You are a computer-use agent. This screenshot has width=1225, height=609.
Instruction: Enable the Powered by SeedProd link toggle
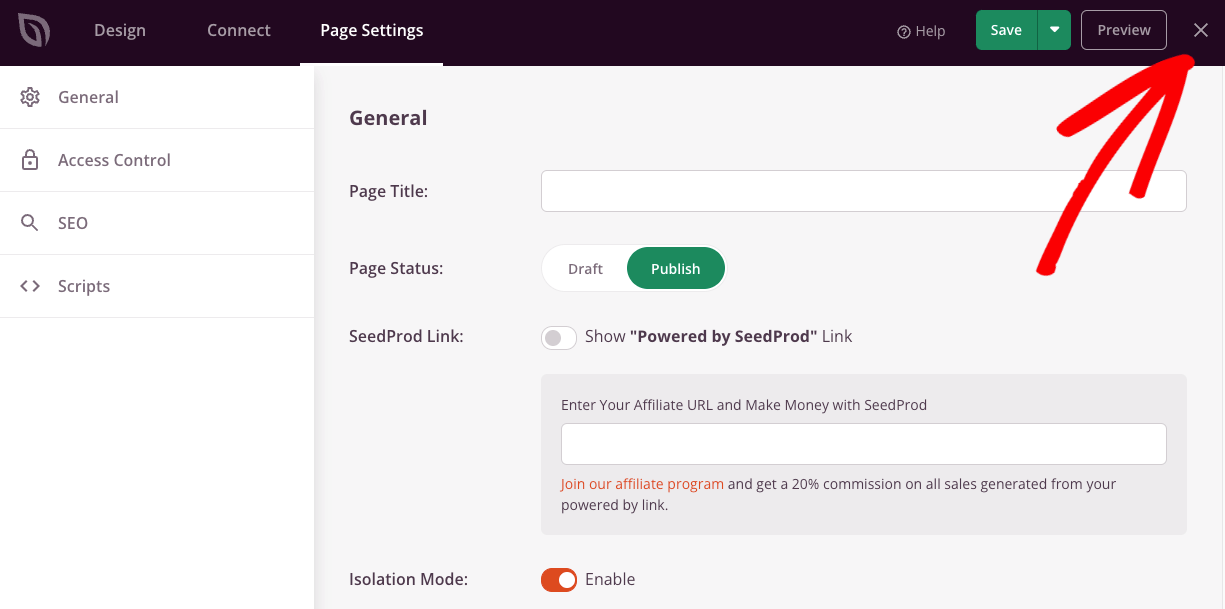tap(558, 336)
